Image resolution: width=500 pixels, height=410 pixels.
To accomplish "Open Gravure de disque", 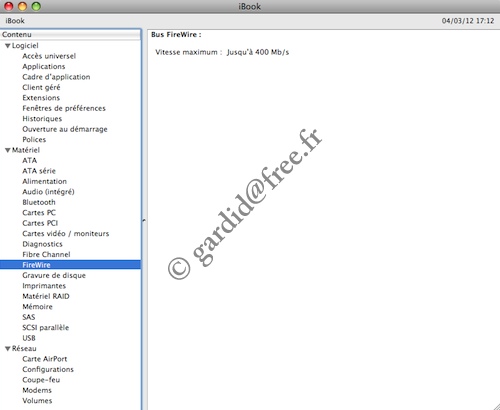I will [54, 275].
